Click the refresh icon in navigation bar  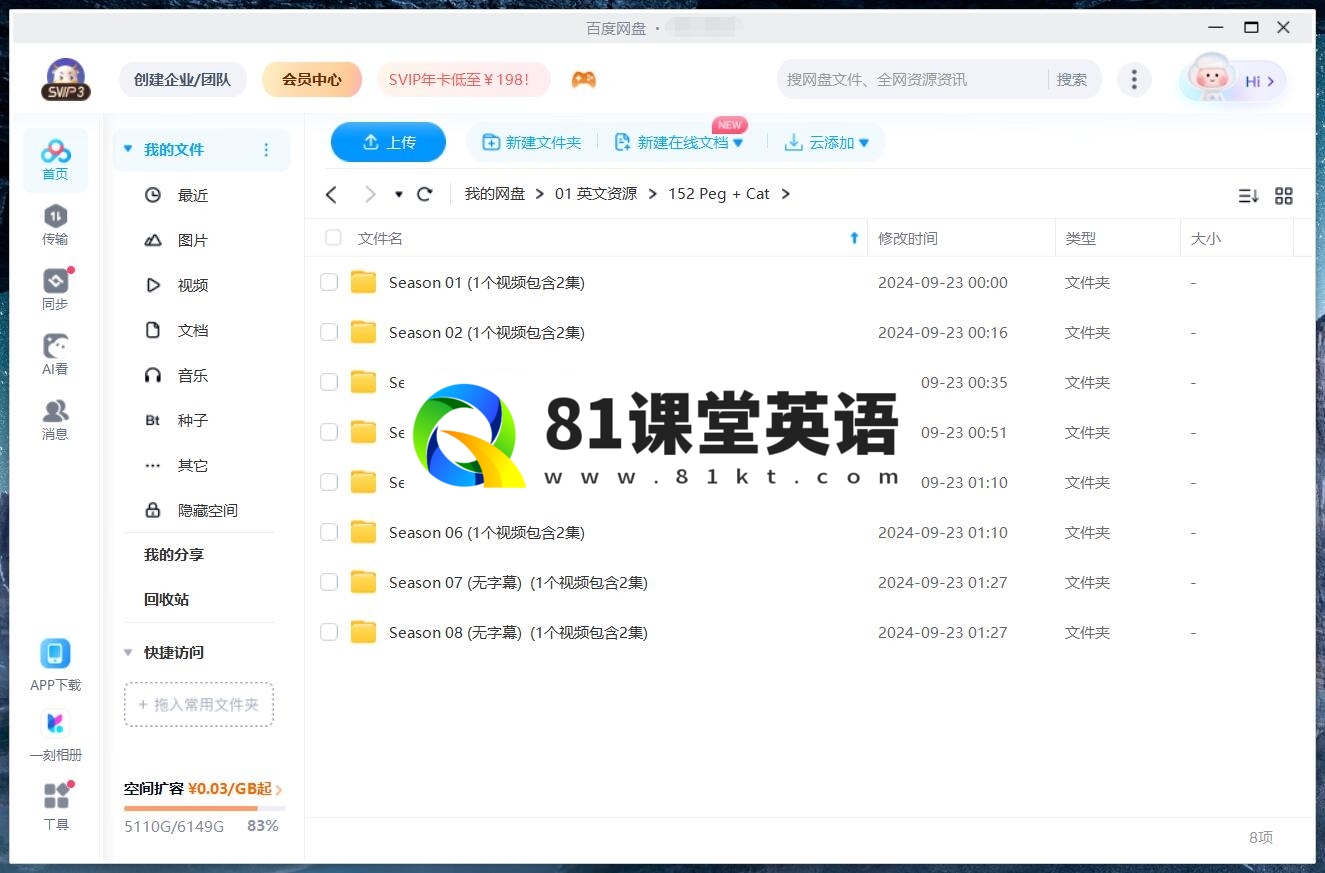coord(424,194)
